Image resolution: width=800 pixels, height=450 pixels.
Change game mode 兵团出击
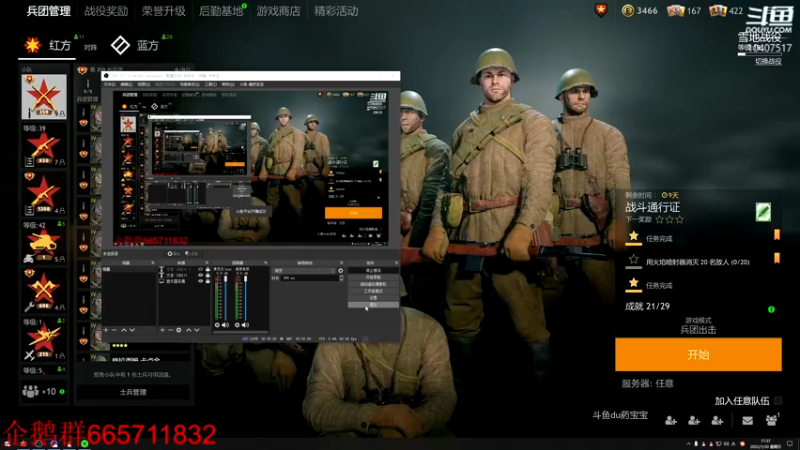(x=698, y=330)
